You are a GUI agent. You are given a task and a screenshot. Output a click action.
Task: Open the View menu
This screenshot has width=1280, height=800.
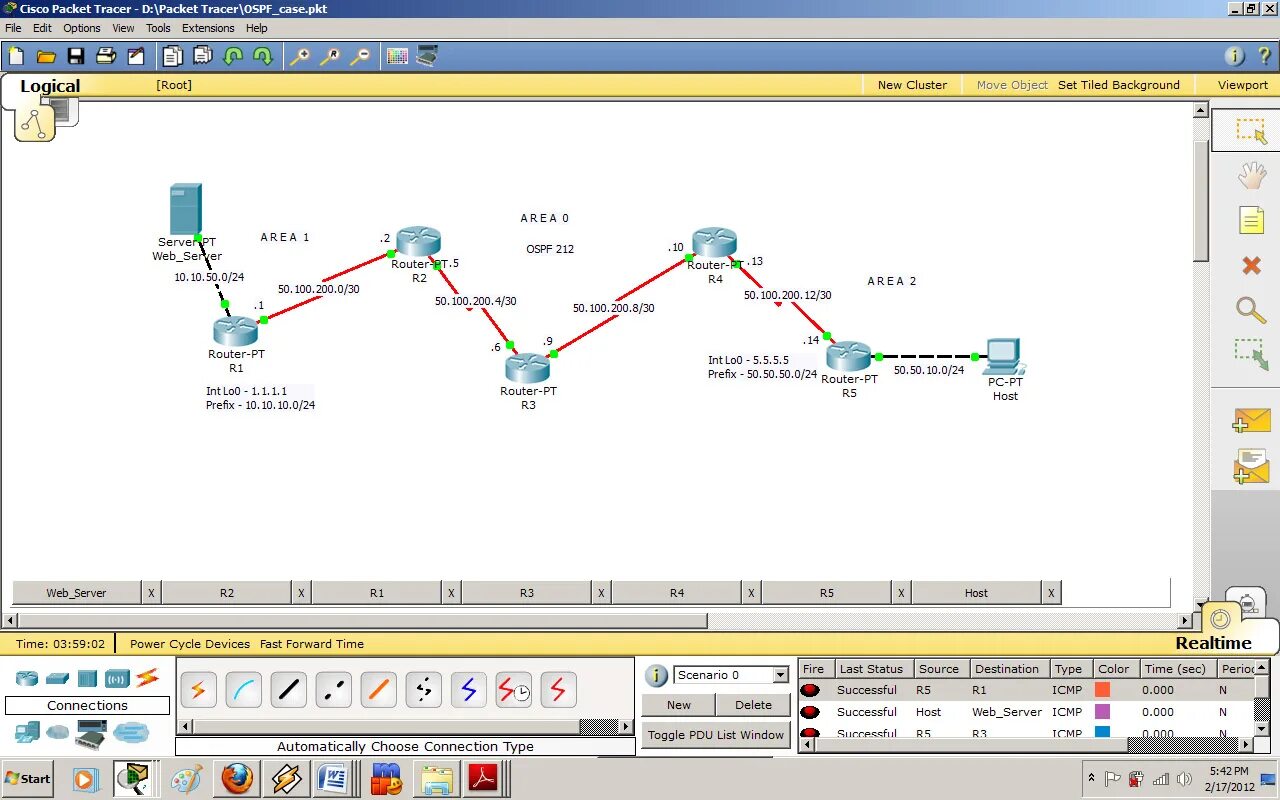(x=123, y=28)
